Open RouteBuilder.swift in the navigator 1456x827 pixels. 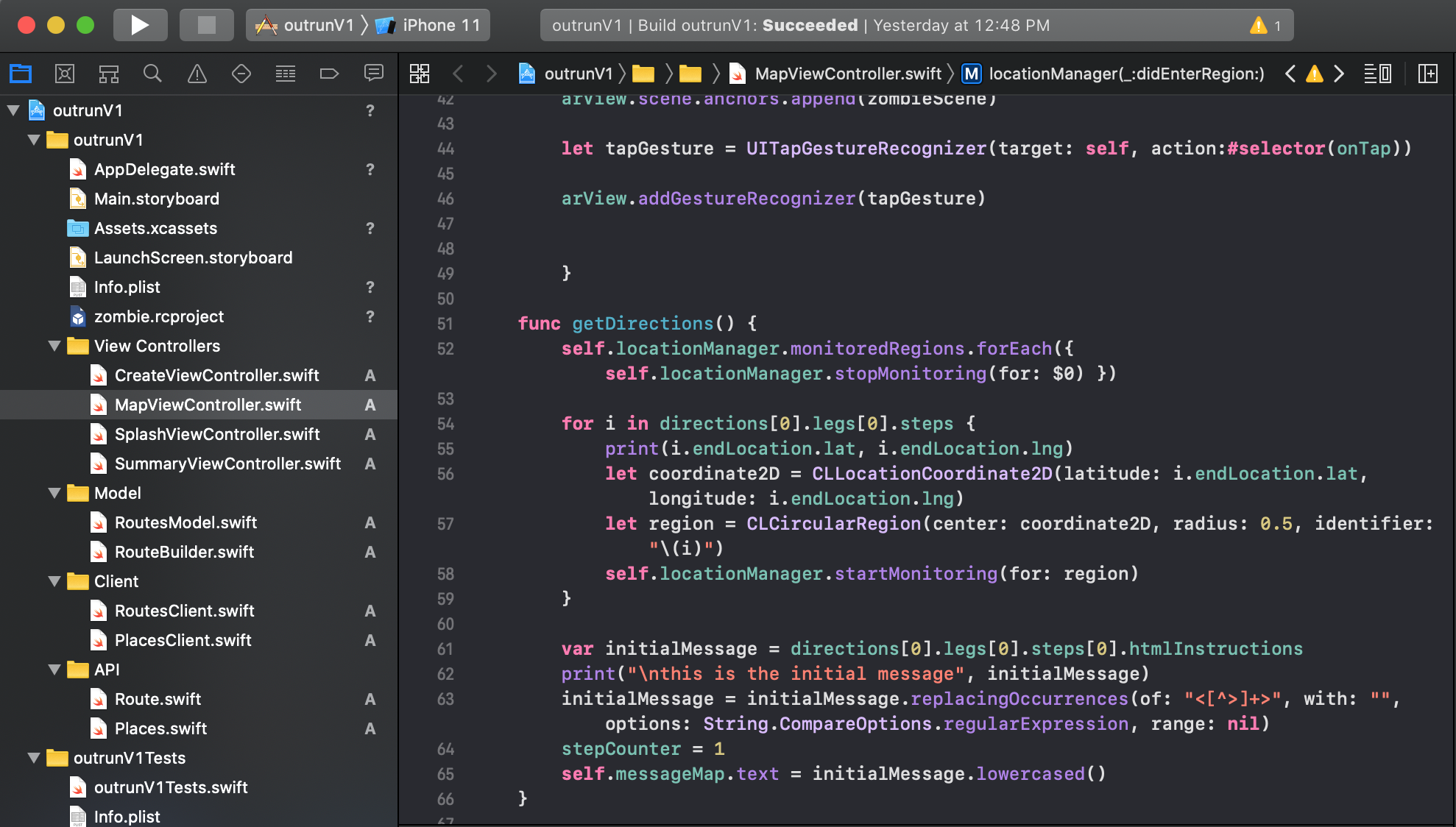tap(184, 552)
